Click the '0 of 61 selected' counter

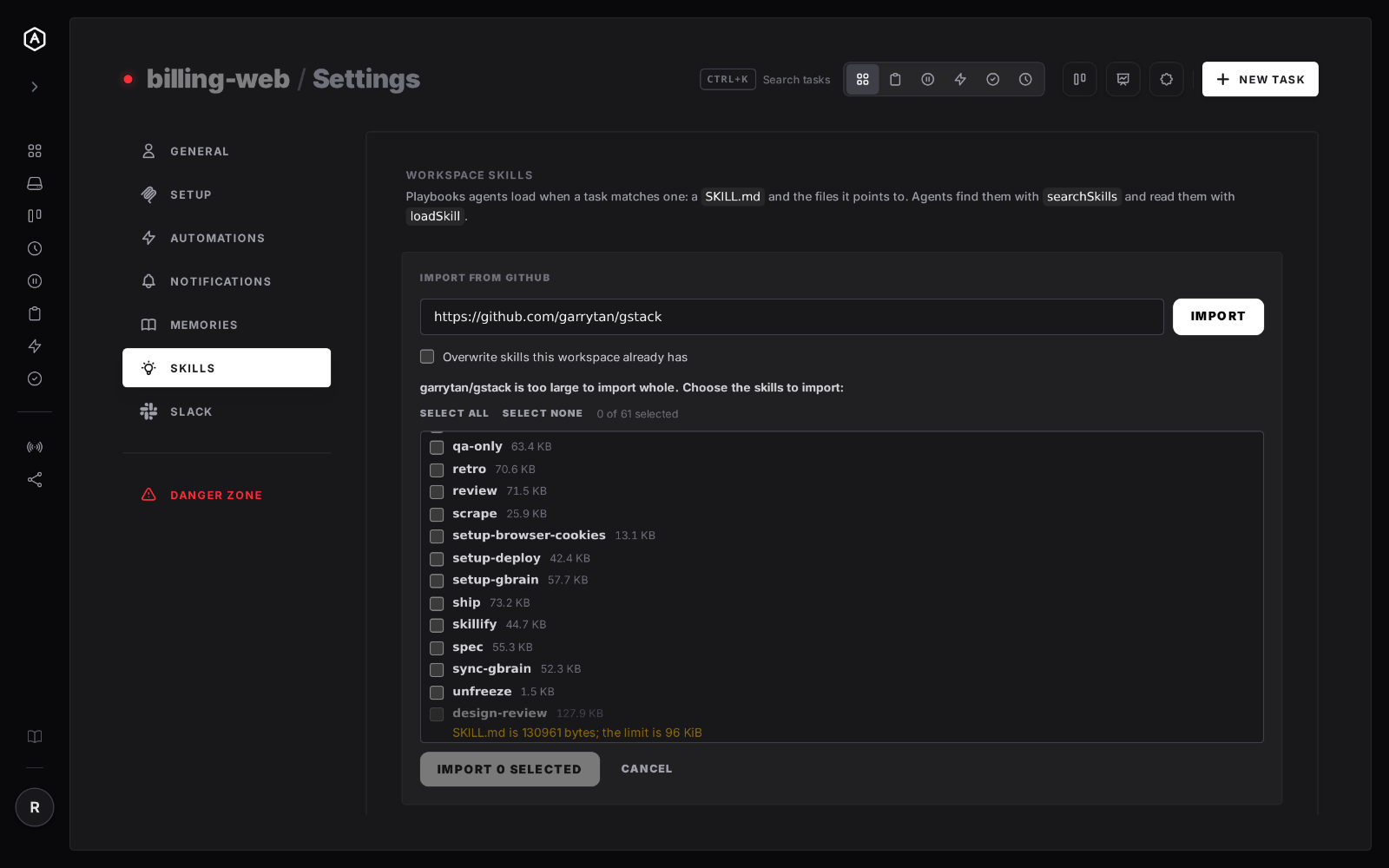pyautogui.click(x=637, y=414)
